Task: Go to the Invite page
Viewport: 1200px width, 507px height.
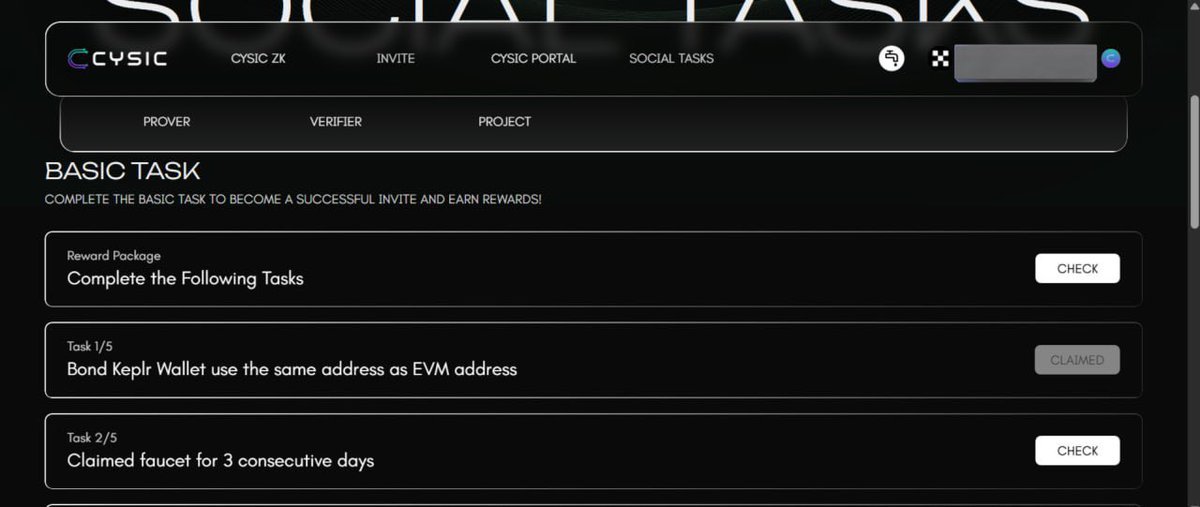Action: 395,59
